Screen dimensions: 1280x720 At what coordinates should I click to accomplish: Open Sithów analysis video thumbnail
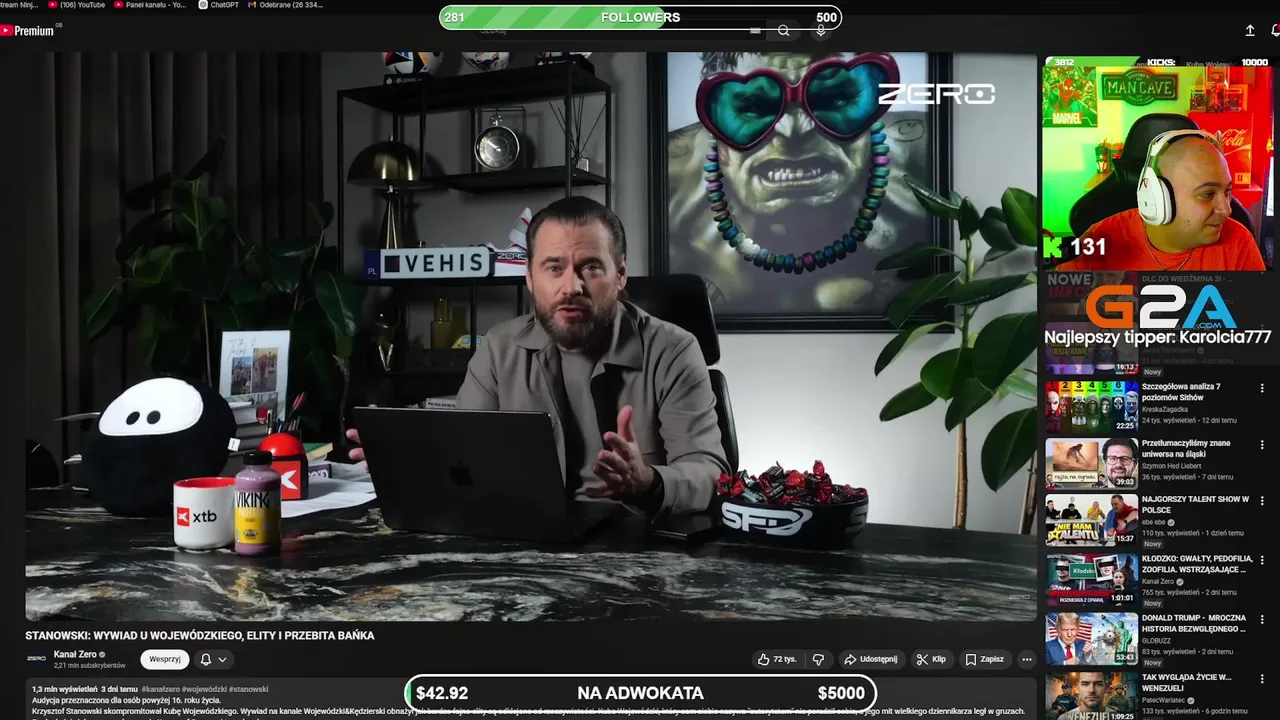coord(1092,406)
